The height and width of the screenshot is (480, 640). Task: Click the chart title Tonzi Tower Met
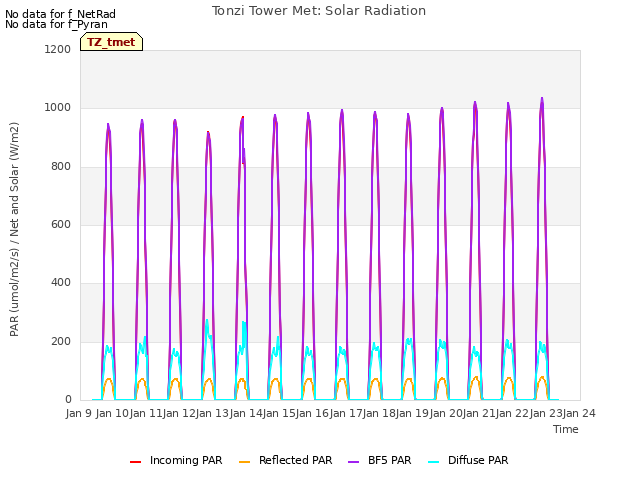pyautogui.click(x=319, y=11)
